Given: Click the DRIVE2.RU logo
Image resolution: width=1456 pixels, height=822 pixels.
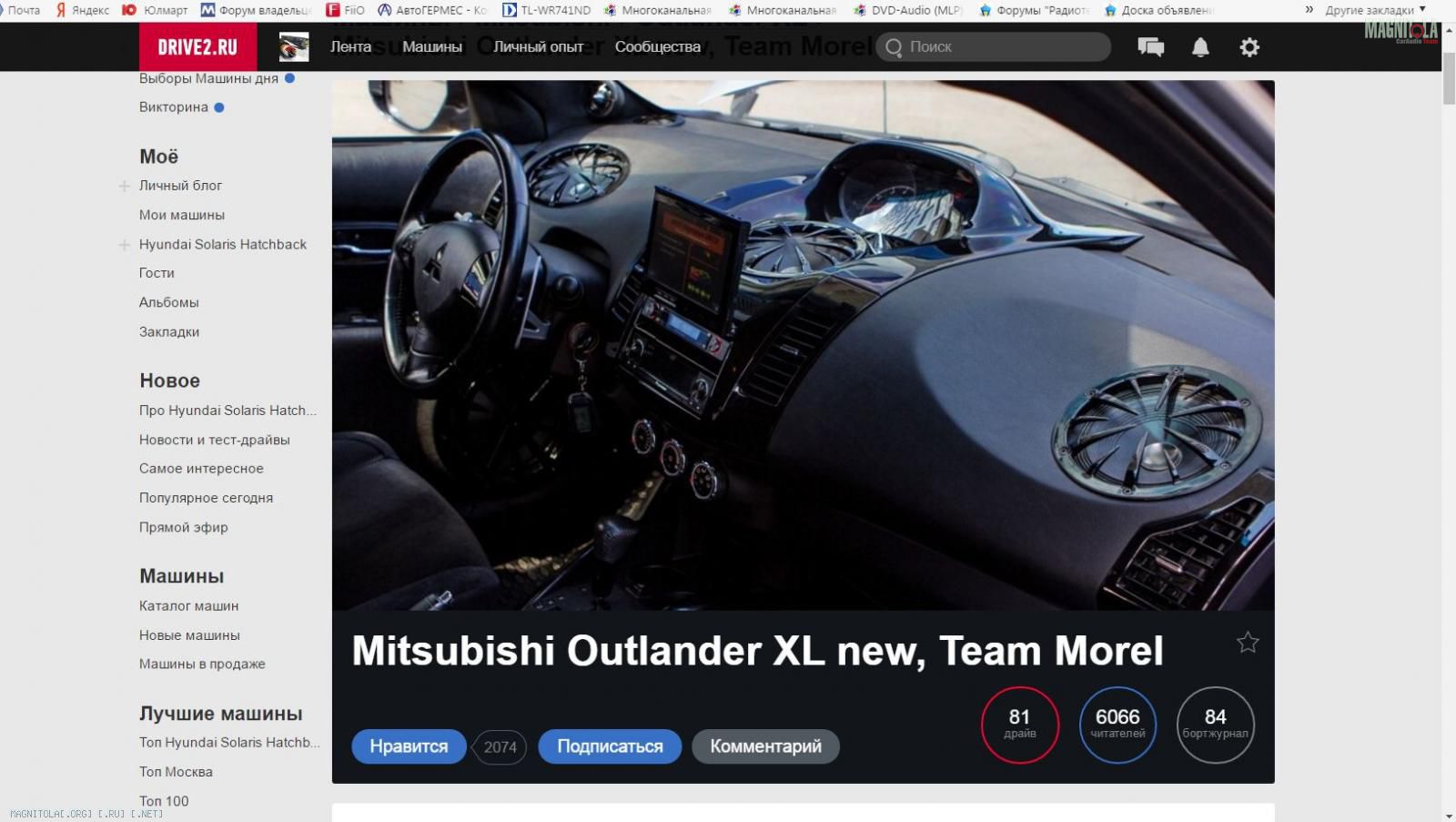Looking at the screenshot, I should 197,47.
